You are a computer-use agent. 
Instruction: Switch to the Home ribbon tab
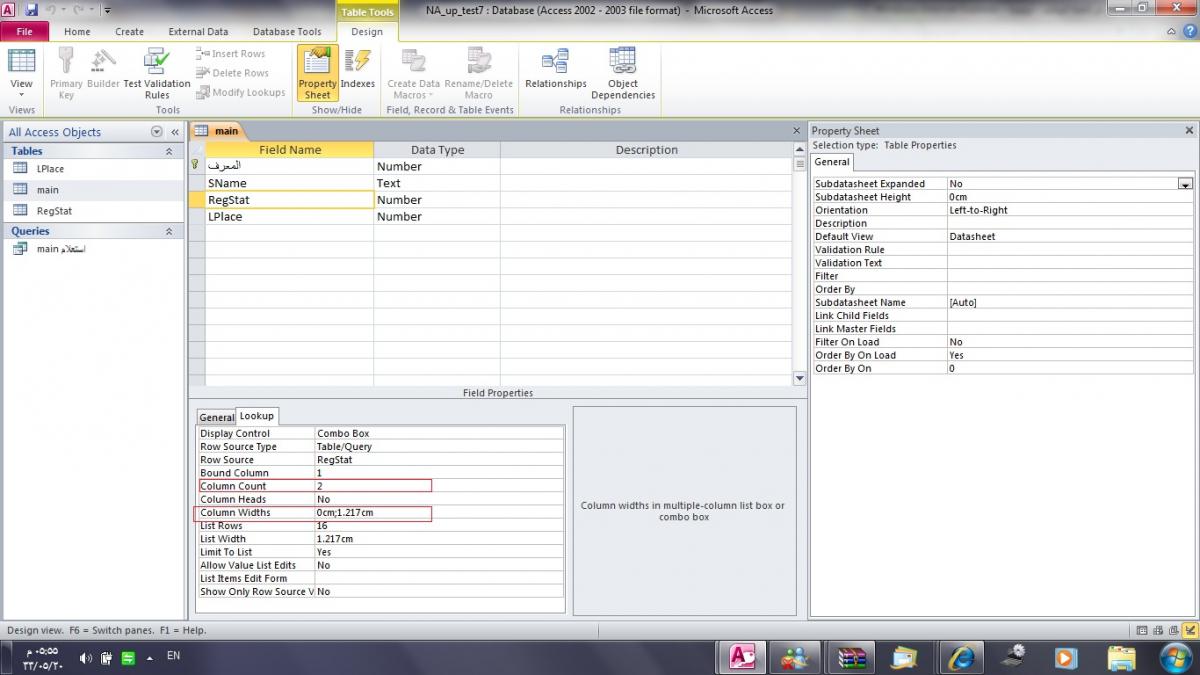(77, 32)
